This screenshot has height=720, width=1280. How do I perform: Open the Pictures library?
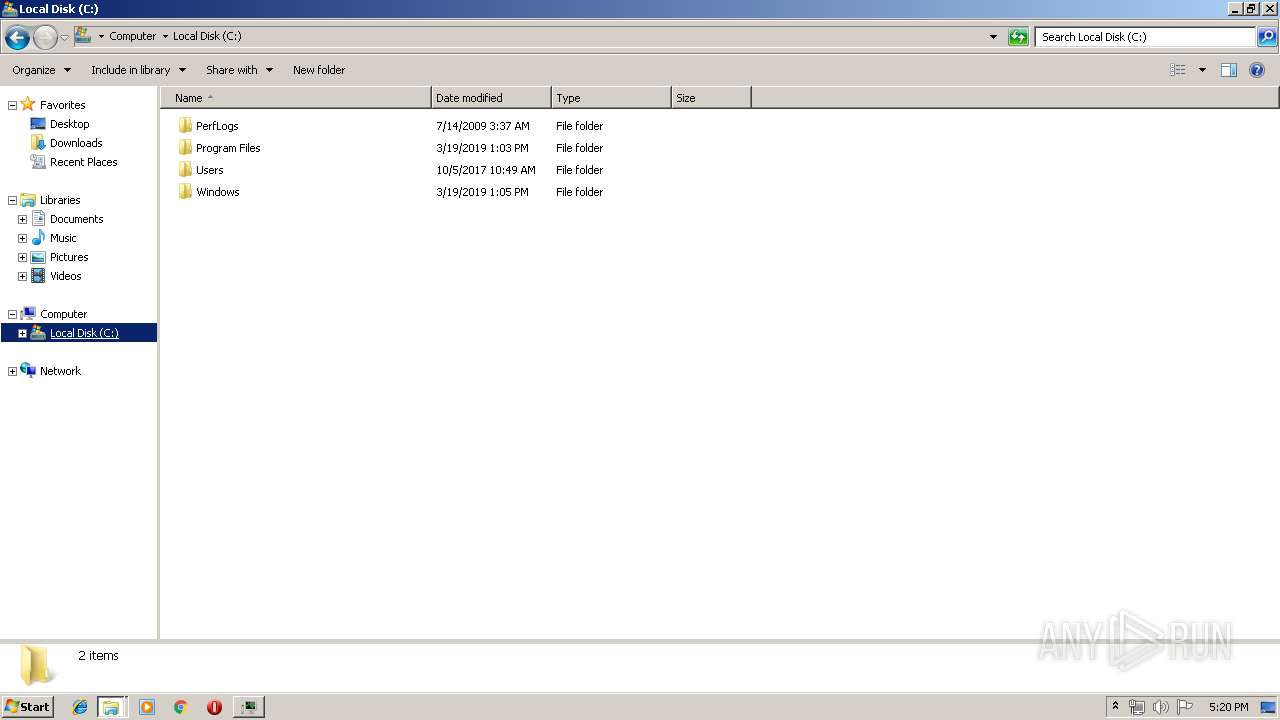pos(69,257)
